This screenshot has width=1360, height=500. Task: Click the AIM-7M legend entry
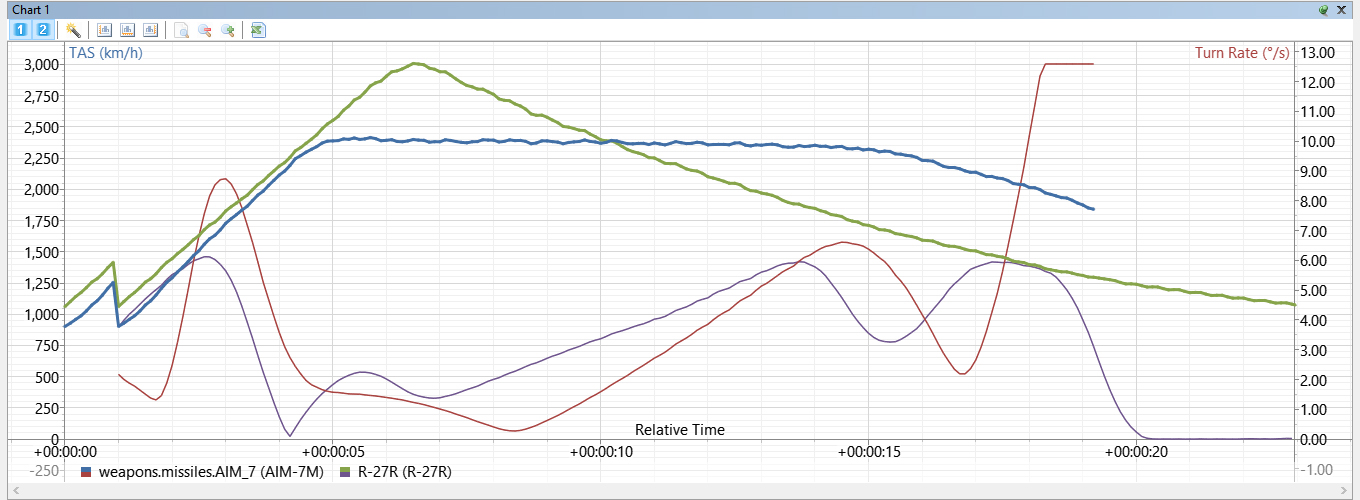pyautogui.click(x=211, y=471)
